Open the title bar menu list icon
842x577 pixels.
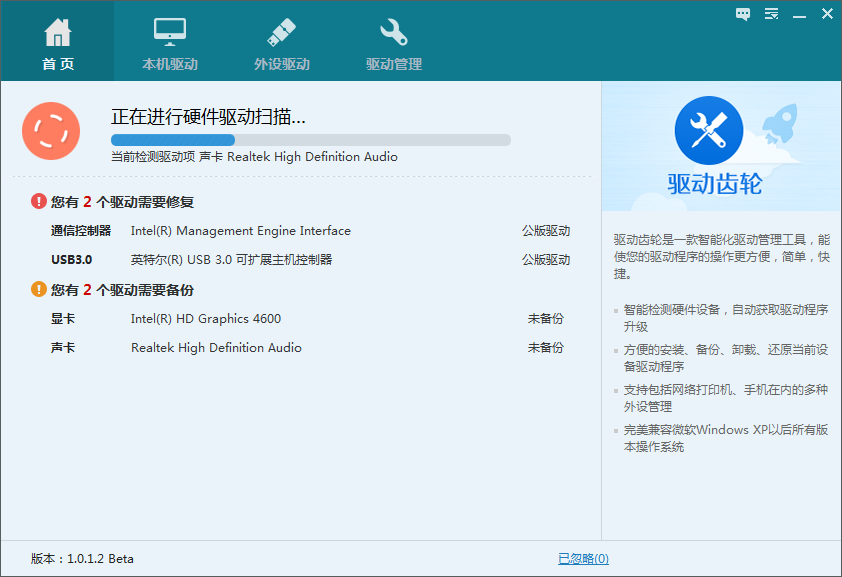772,14
